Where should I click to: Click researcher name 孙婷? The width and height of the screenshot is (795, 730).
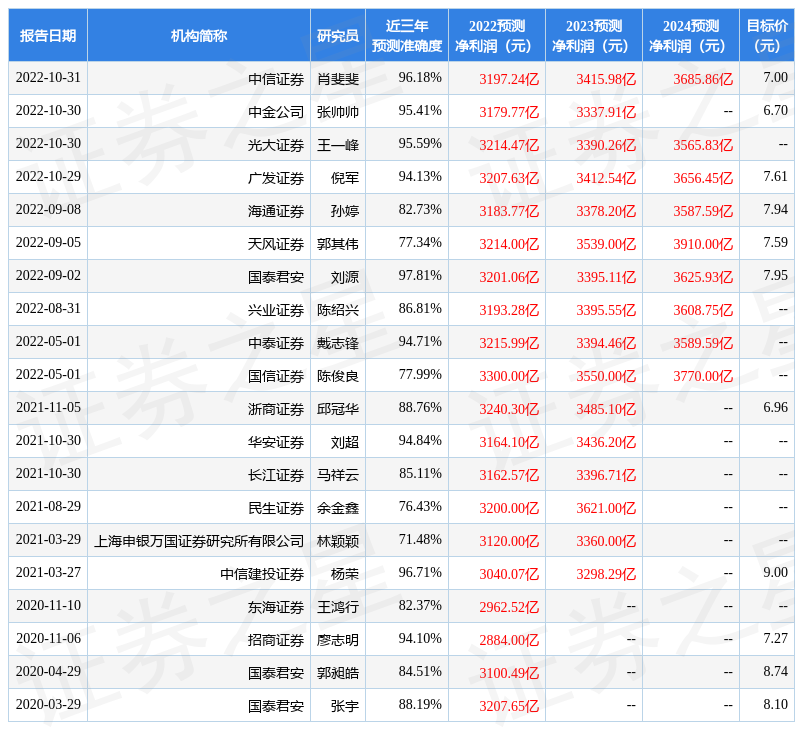pos(345,210)
